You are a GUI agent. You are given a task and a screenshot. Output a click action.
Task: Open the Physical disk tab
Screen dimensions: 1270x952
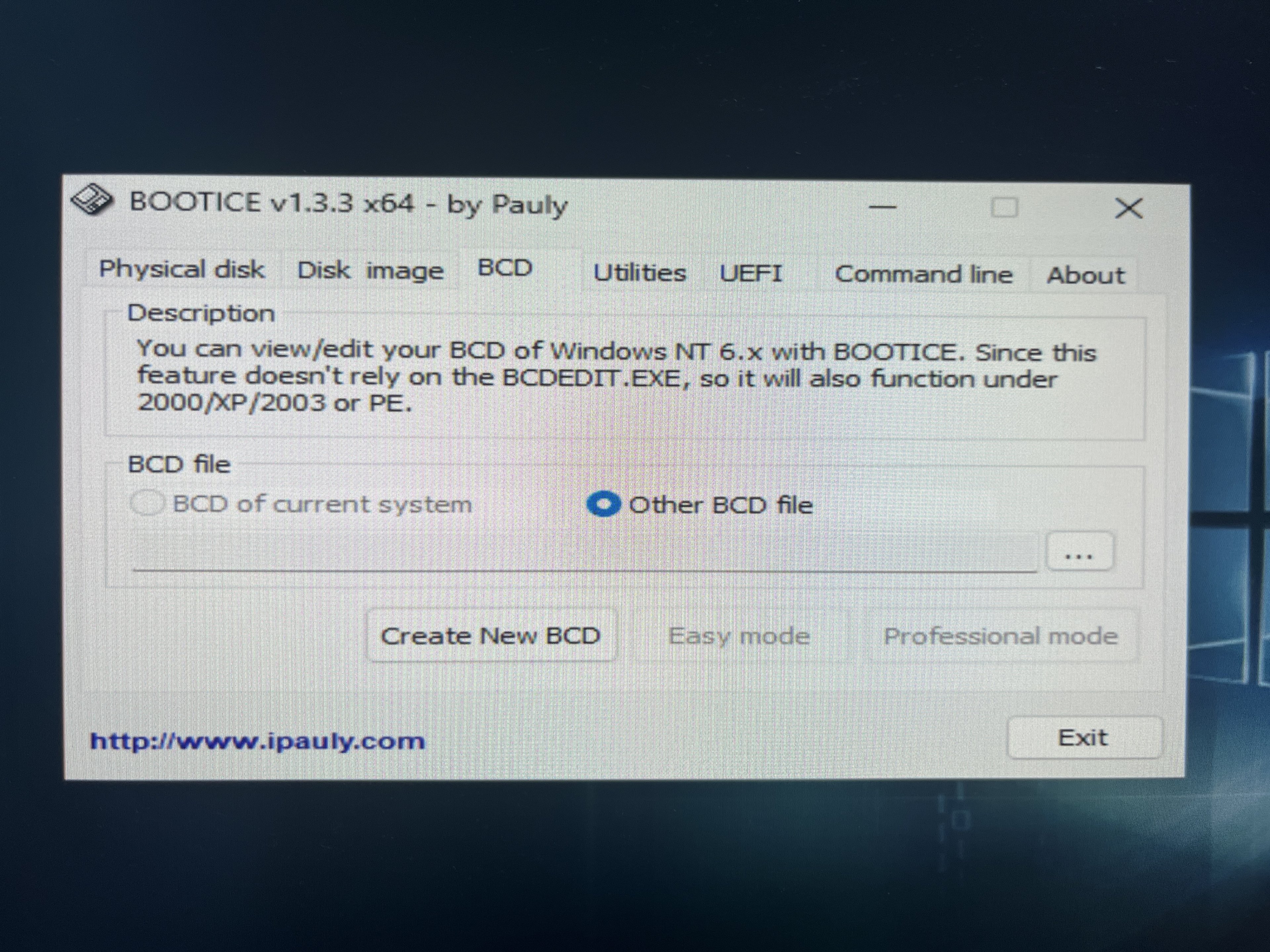182,268
